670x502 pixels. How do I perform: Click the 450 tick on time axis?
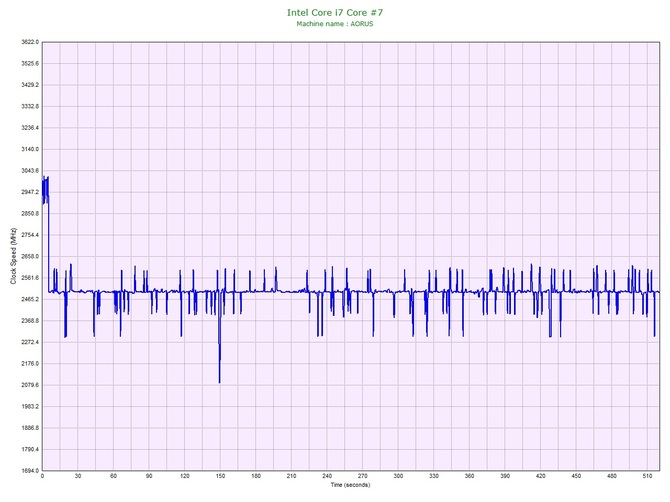pos(576,476)
